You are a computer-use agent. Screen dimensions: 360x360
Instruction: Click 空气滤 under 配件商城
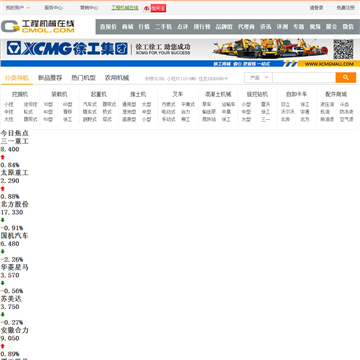point(347,119)
